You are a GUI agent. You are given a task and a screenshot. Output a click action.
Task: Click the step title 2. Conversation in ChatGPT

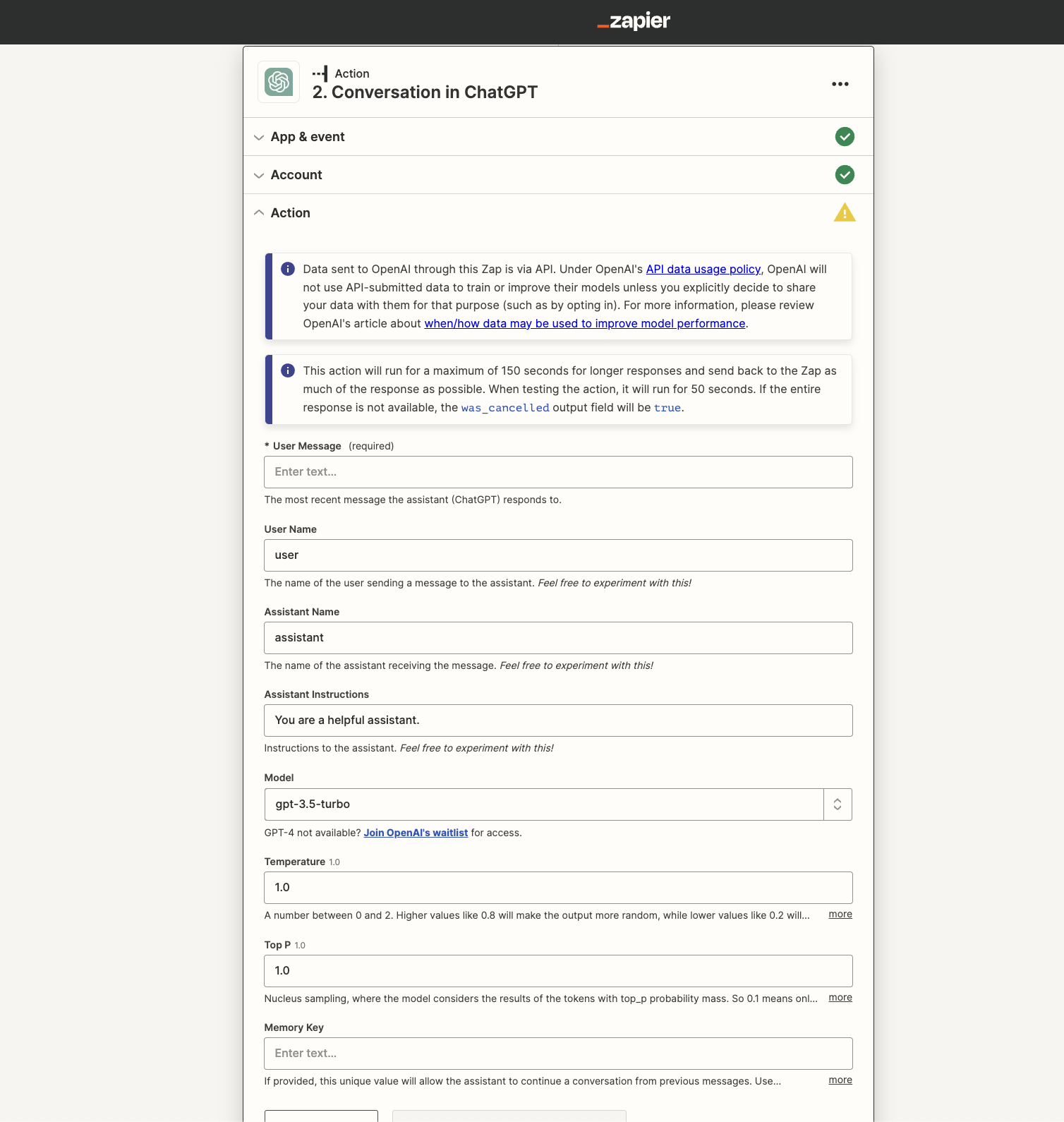pyautogui.click(x=425, y=92)
